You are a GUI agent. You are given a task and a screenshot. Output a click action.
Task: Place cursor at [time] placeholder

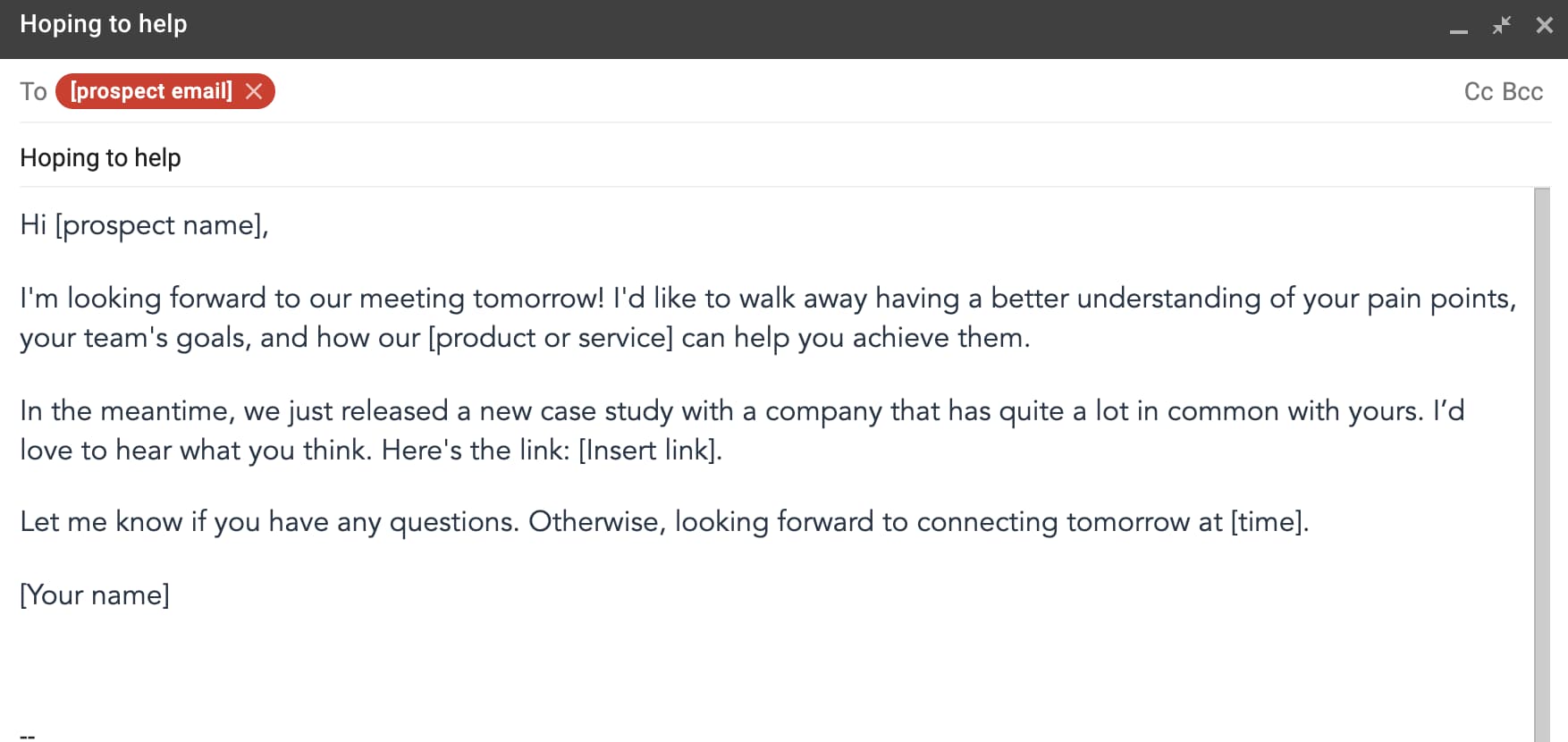click(x=1267, y=522)
